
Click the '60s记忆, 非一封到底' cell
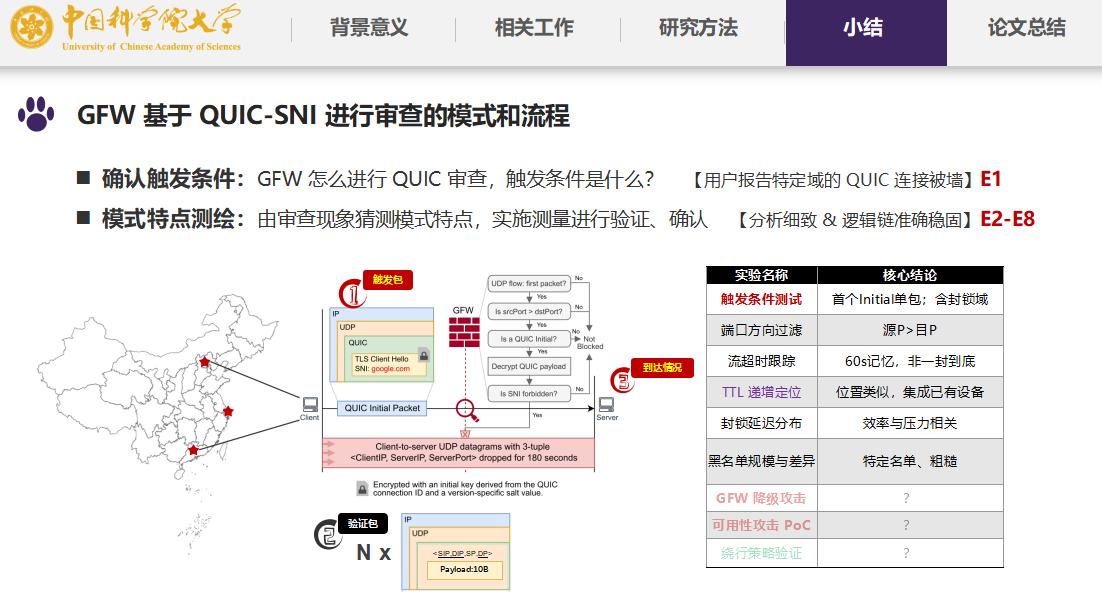tap(910, 361)
